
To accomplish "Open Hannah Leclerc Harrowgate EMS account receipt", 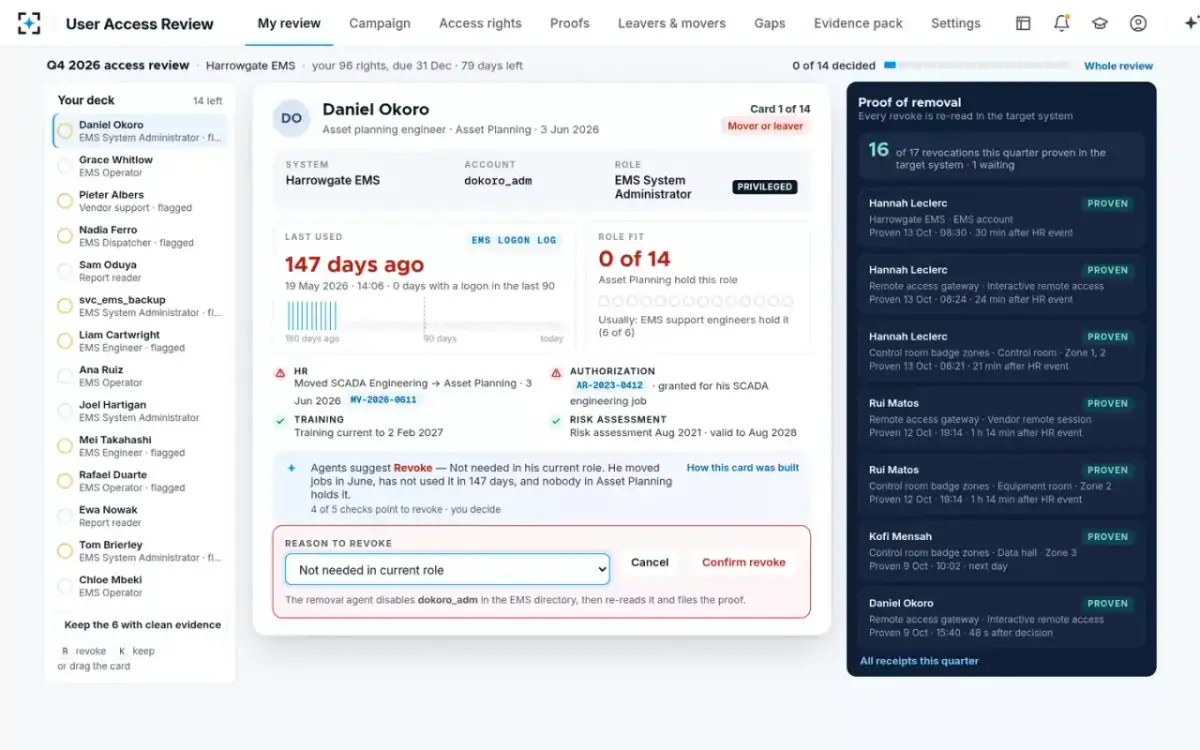I will pyautogui.click(x=1001, y=217).
